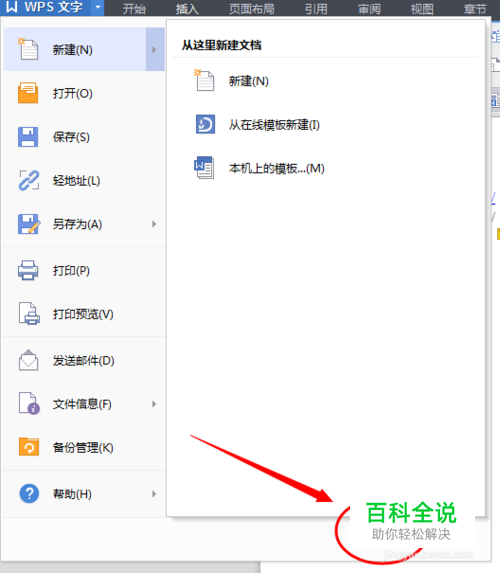Image resolution: width=500 pixels, height=573 pixels.
Task: Click the orange 备份管理(K) folder icon
Action: [x=29, y=447]
